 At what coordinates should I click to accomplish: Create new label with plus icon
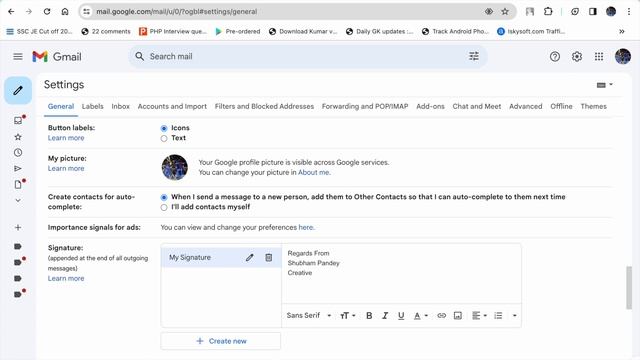tap(18, 227)
